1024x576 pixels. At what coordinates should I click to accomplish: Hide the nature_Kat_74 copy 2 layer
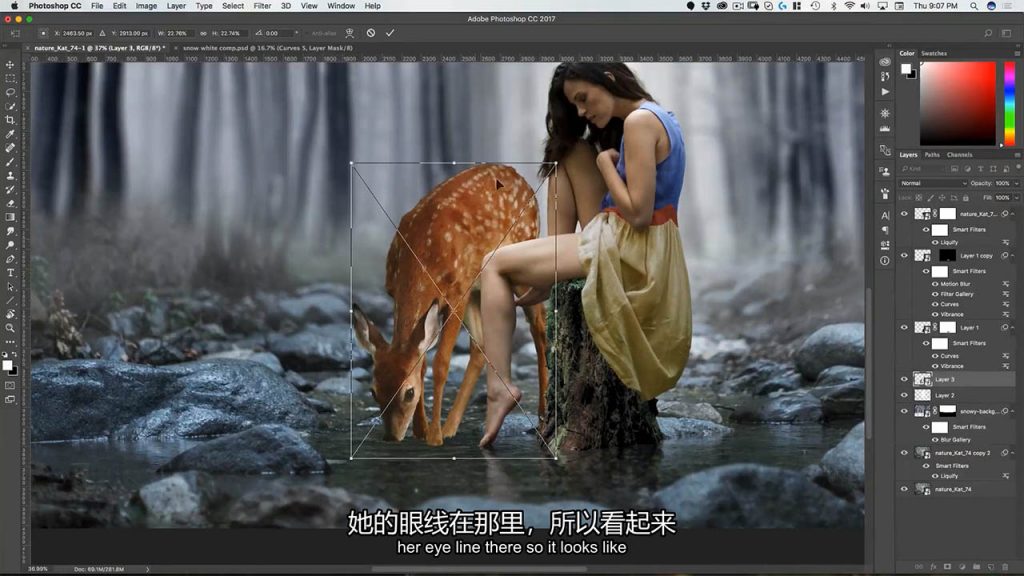pos(904,453)
